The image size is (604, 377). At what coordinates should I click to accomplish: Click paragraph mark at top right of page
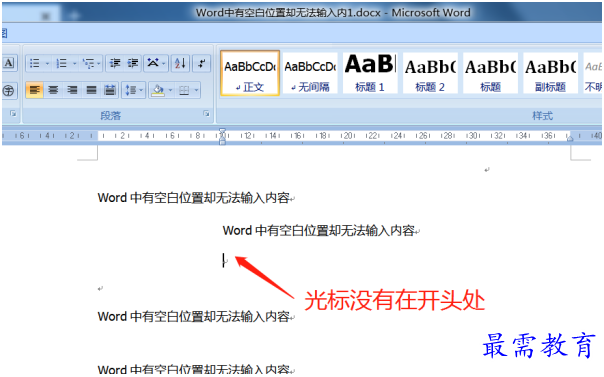487,169
